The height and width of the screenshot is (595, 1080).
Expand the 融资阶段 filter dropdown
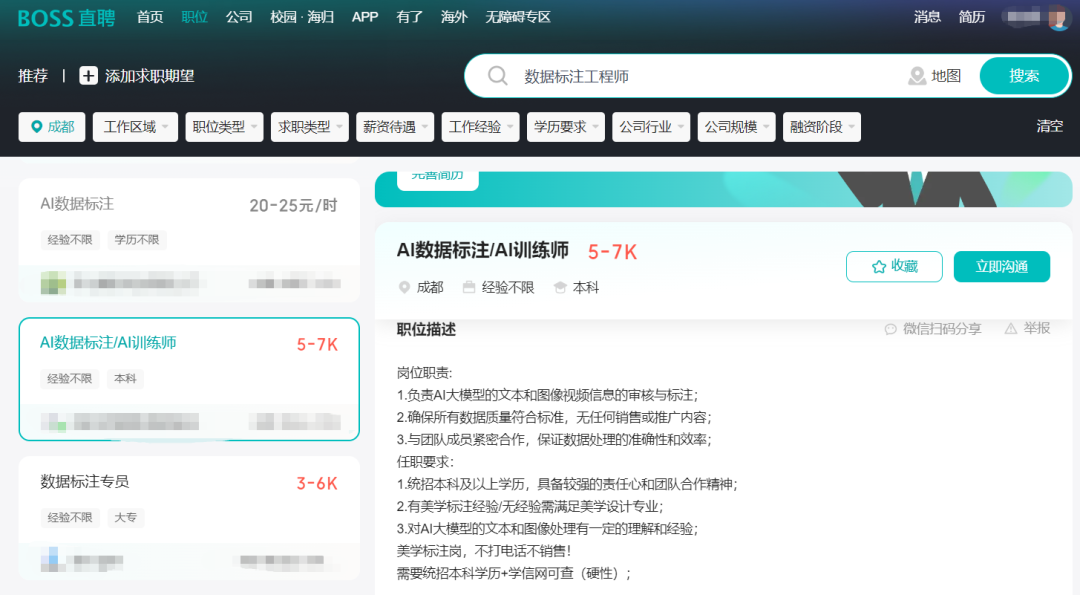tap(822, 127)
